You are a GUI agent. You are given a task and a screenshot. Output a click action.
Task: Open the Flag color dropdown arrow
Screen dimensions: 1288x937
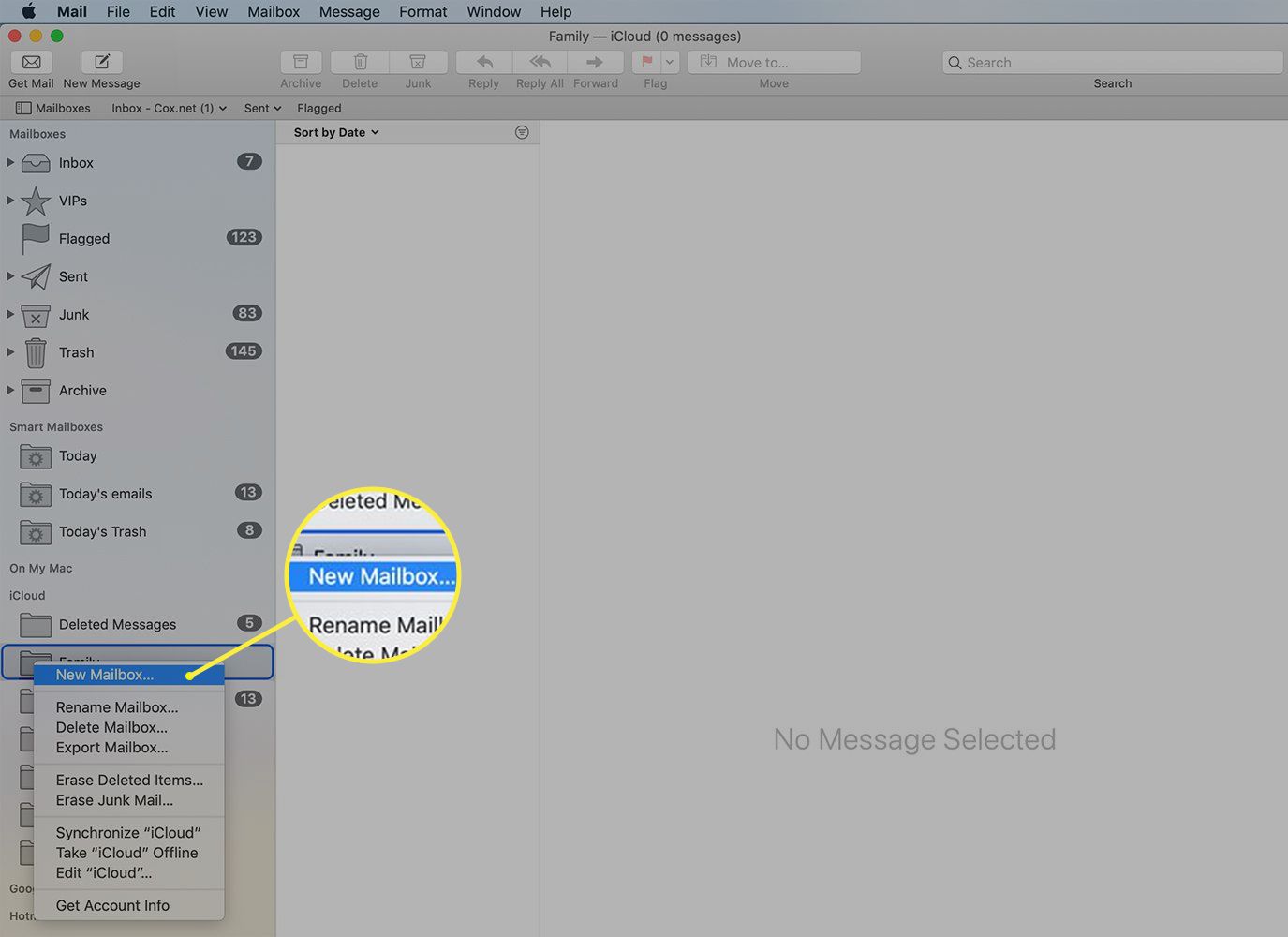click(x=670, y=62)
